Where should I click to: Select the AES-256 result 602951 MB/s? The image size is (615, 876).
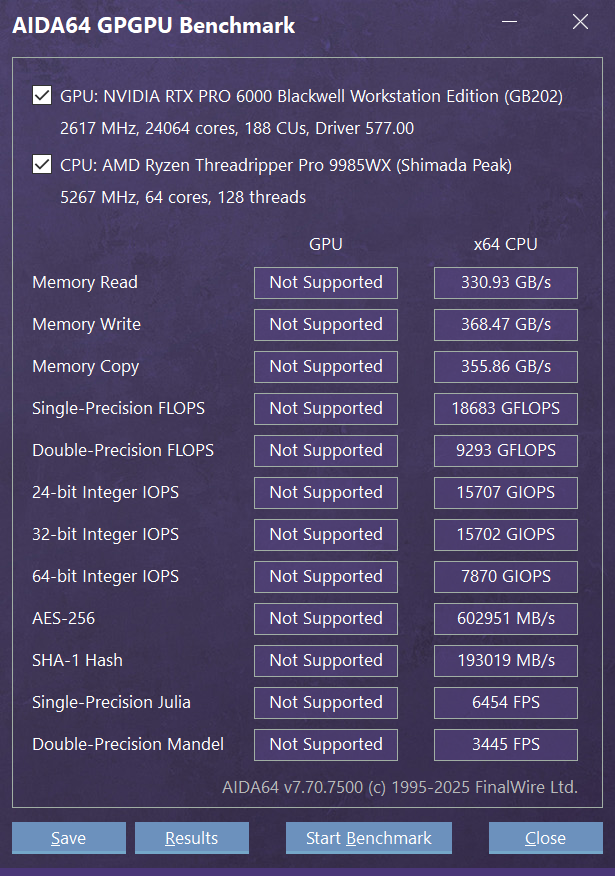point(506,618)
